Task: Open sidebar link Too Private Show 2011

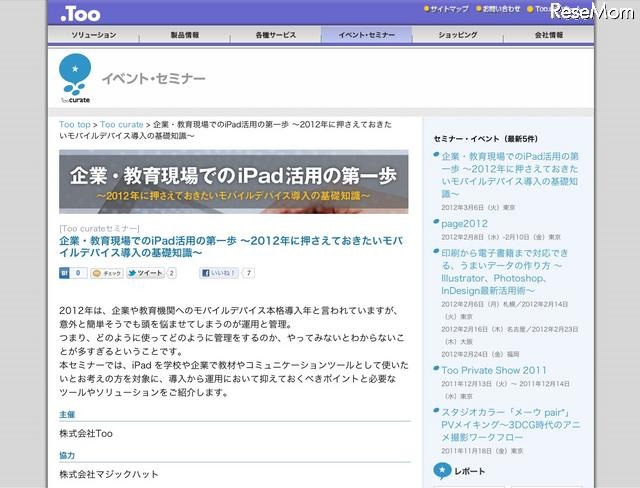Action: point(493,370)
